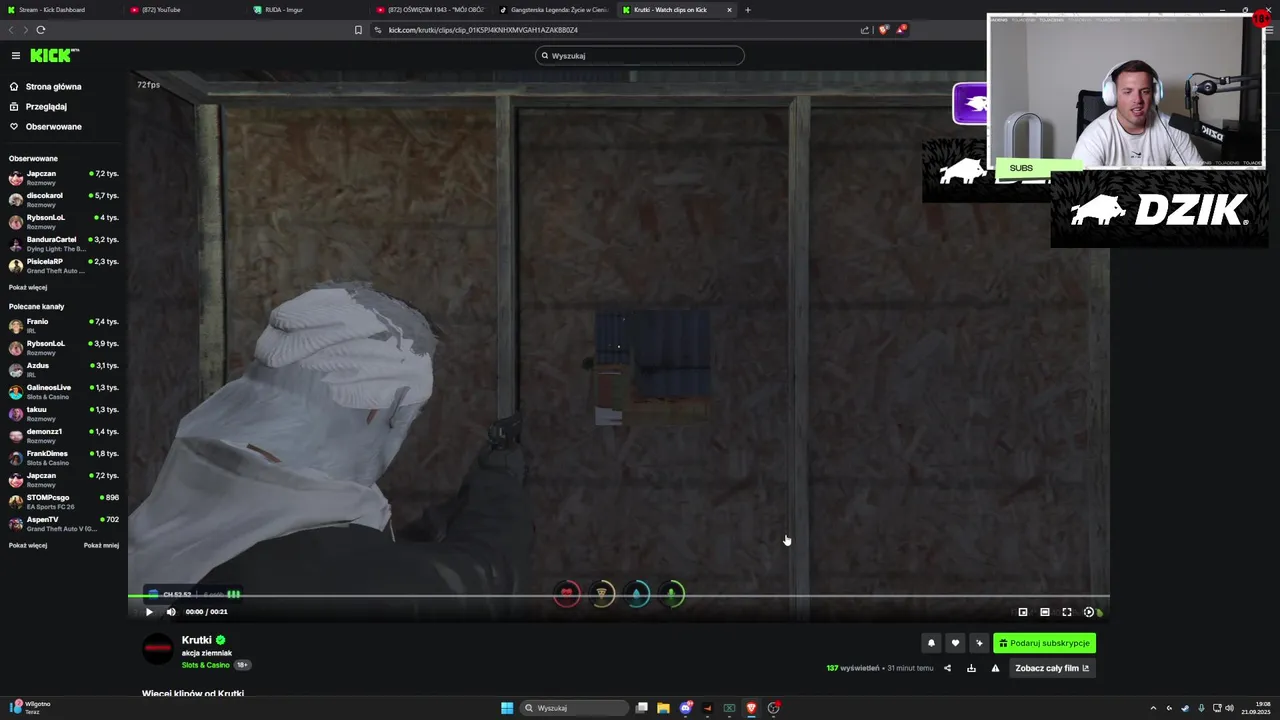Switch to the (872) YouTube tab
Screen dimensions: 1280x720
(x=184, y=10)
